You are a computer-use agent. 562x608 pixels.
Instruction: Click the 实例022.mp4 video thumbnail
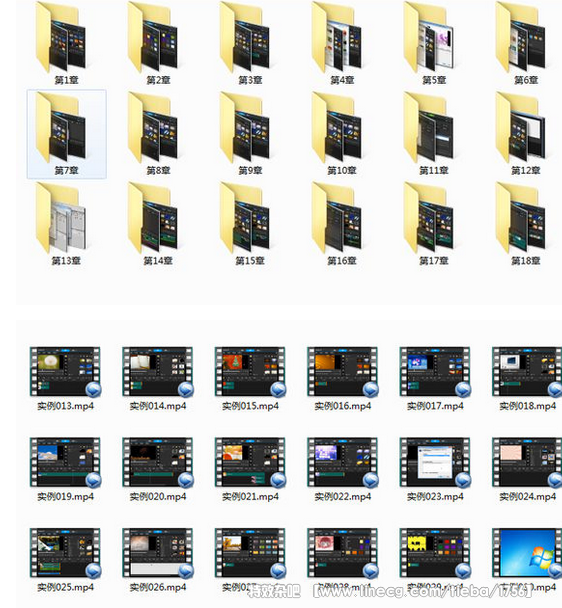pos(342,462)
